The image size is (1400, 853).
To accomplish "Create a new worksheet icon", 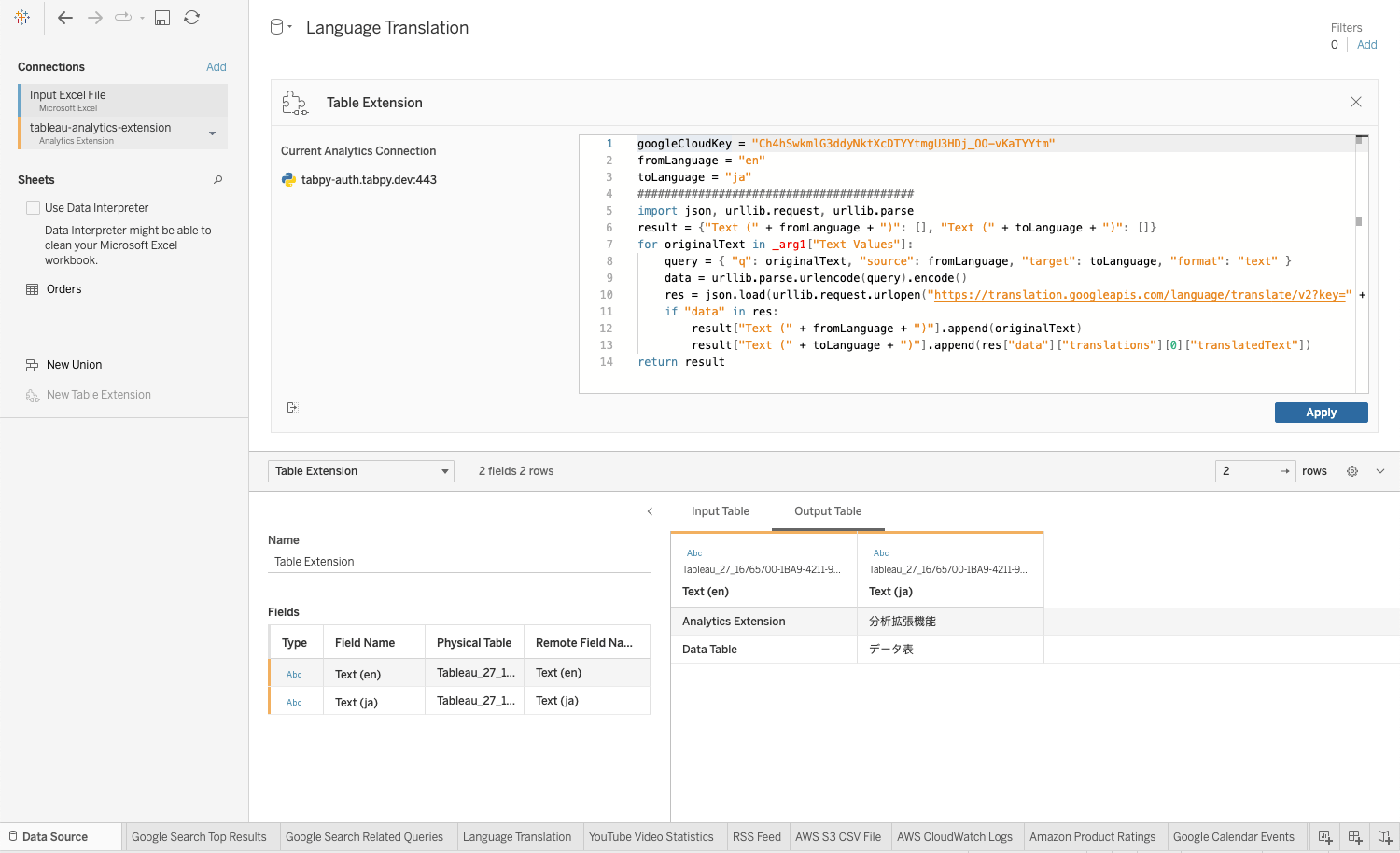I will 1325,837.
